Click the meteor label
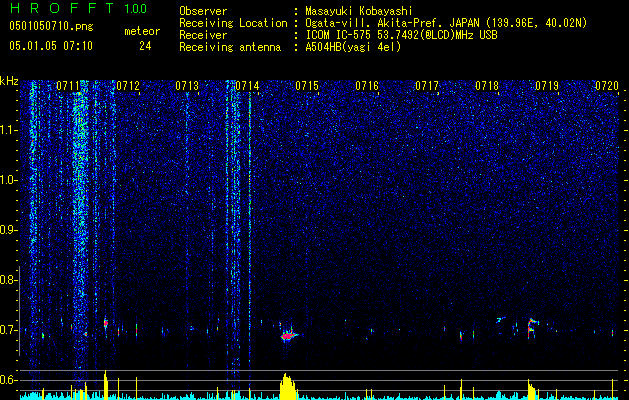The height and width of the screenshot is (400, 629). click(142, 31)
